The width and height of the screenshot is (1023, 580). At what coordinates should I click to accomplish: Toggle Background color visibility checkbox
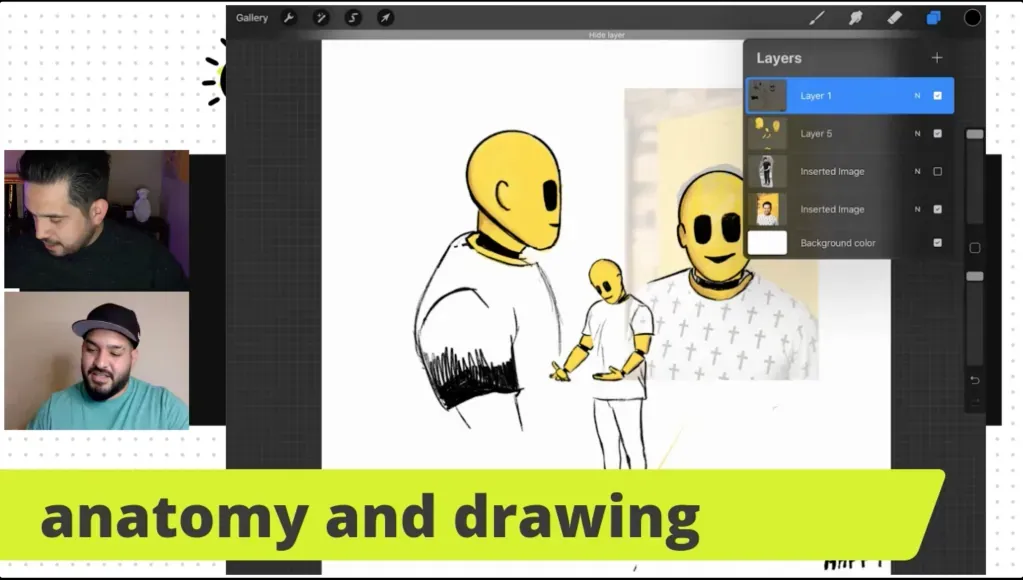938,243
